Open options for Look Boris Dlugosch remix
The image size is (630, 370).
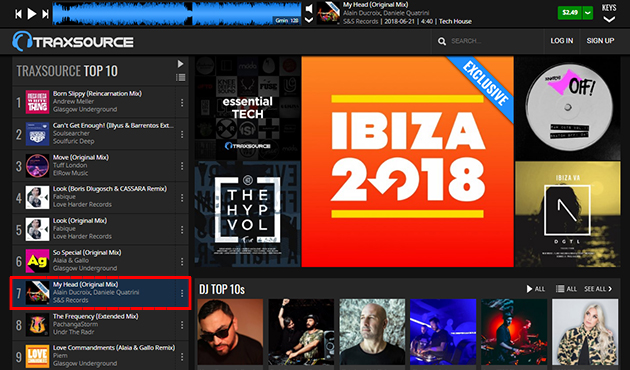[182, 198]
